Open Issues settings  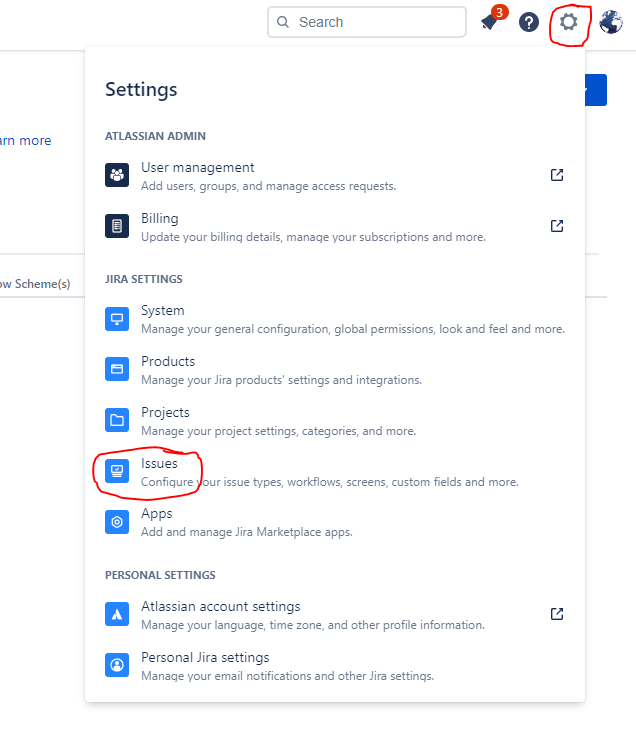pyautogui.click(x=334, y=472)
